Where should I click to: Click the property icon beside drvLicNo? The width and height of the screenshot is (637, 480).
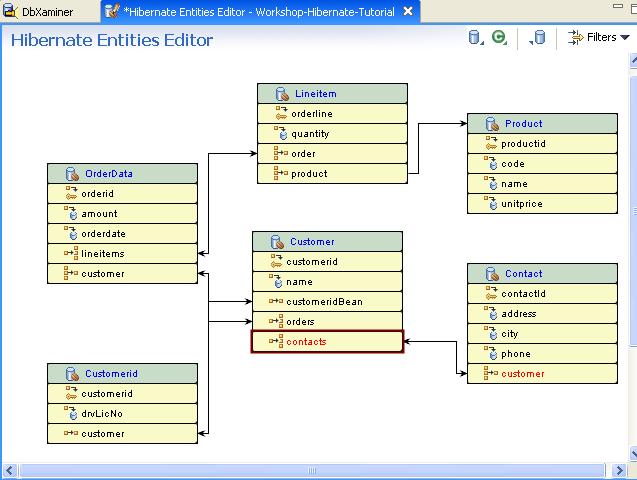[x=71, y=413]
